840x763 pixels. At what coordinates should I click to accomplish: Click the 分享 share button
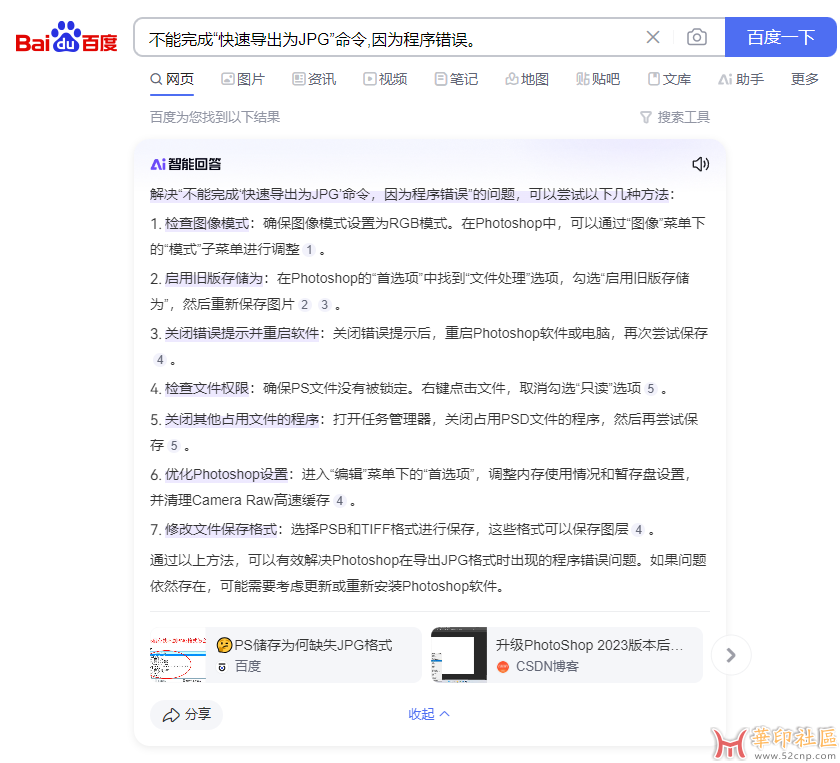(x=186, y=715)
